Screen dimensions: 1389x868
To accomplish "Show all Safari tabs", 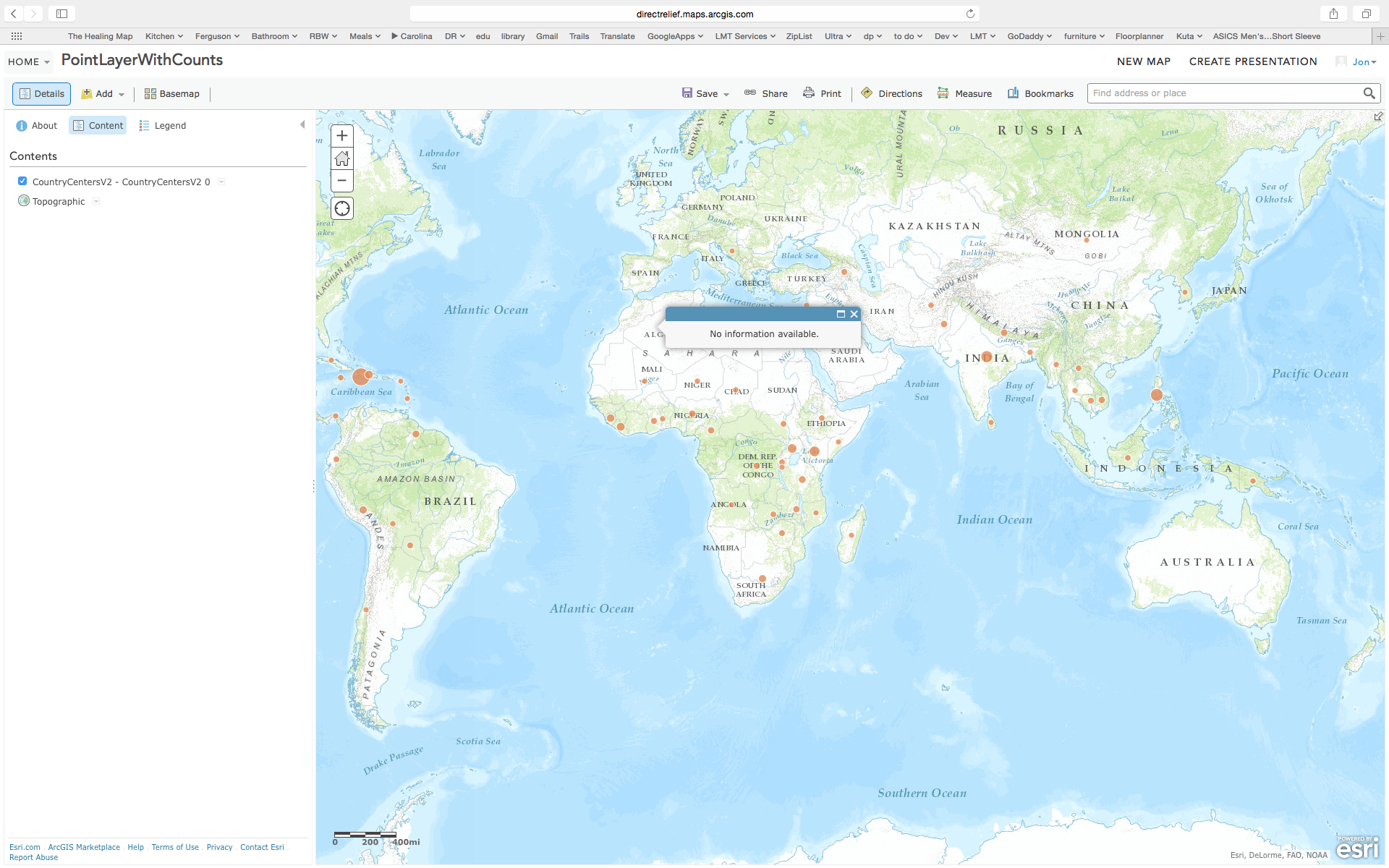I will [x=1366, y=14].
